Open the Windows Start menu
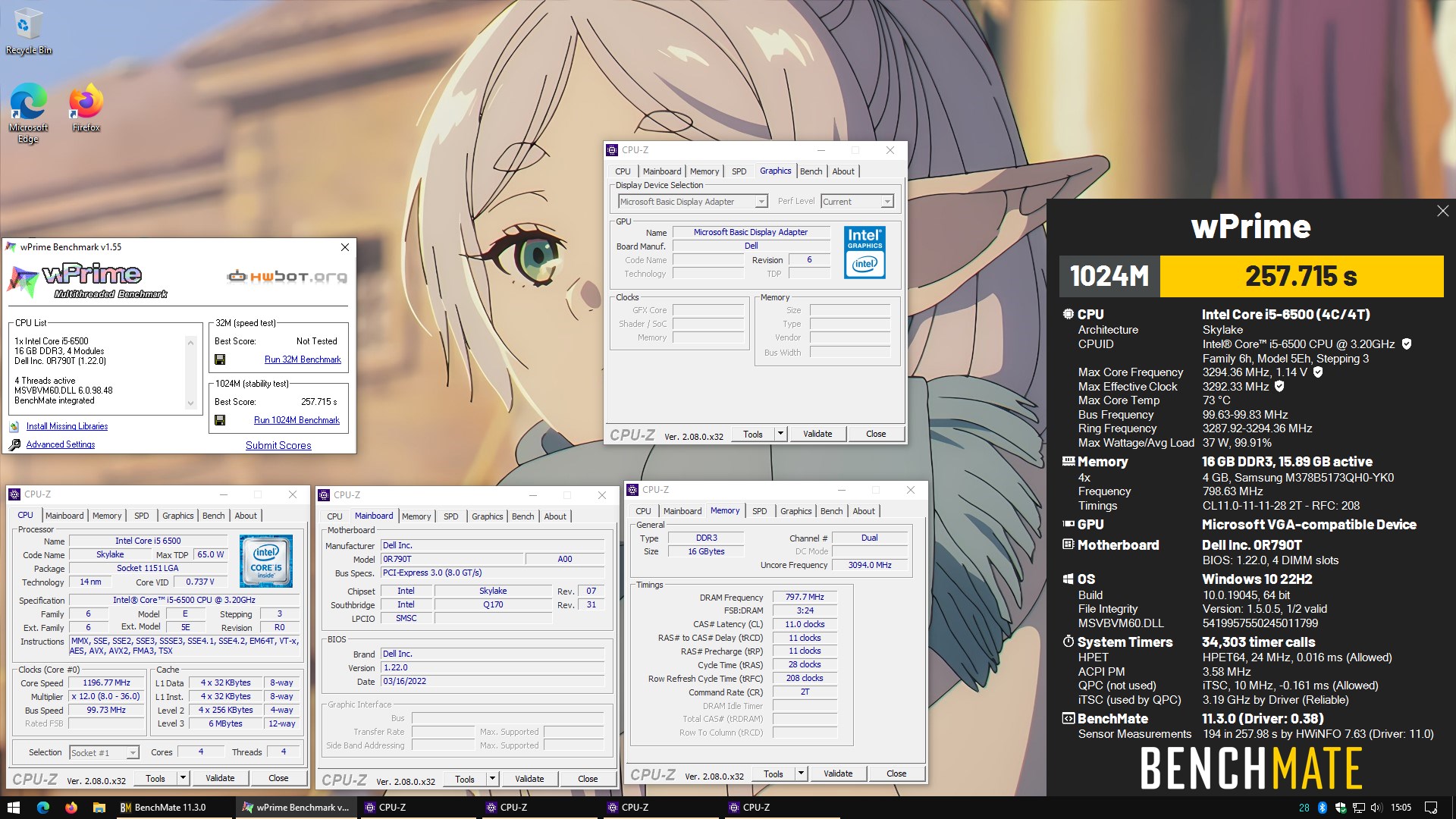This screenshot has height=819, width=1456. [13, 808]
